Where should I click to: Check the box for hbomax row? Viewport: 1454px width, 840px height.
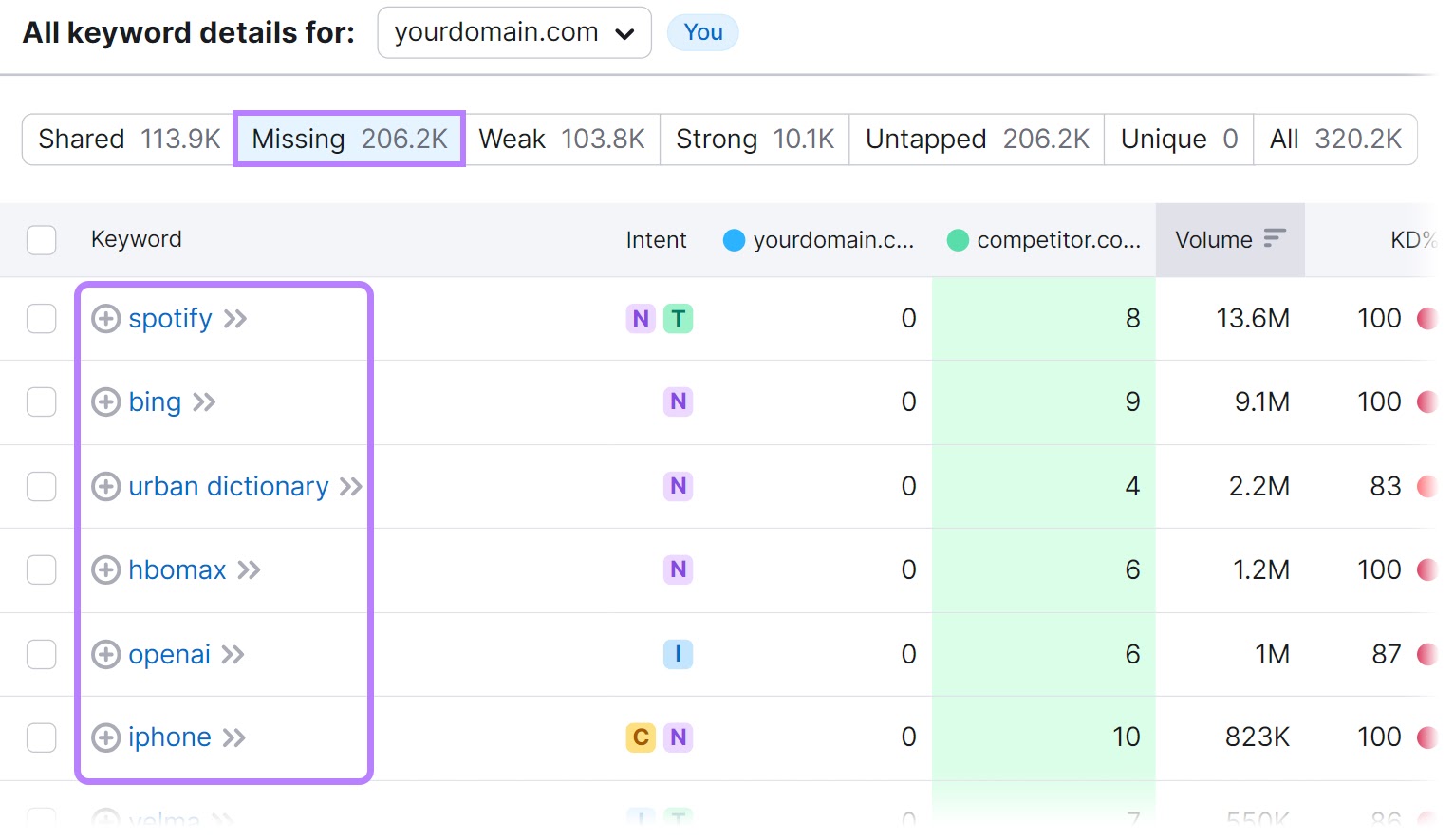click(x=42, y=570)
